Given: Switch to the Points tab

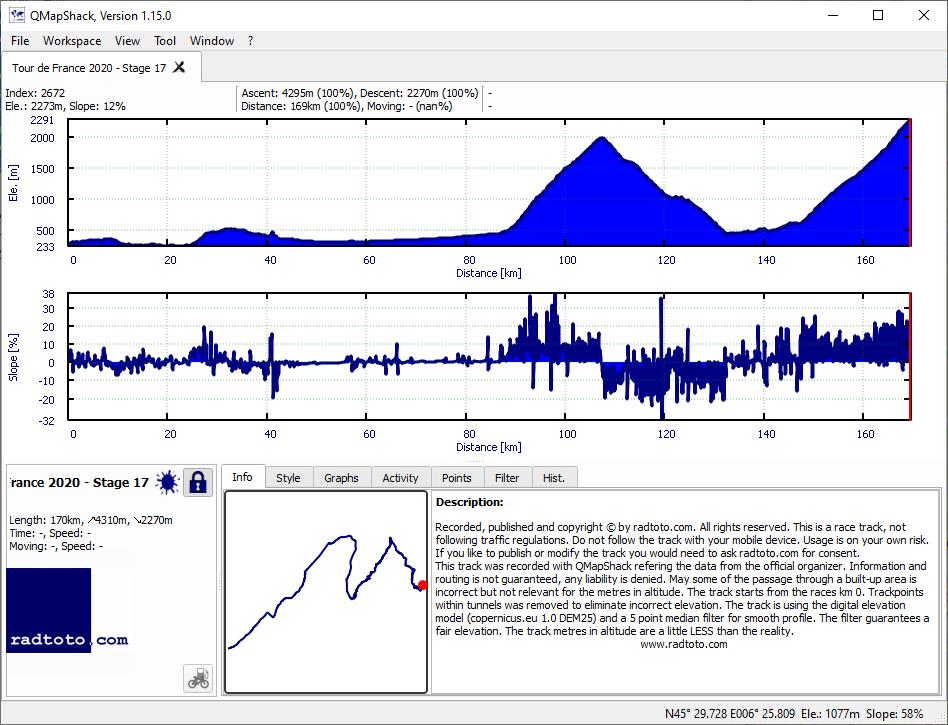Looking at the screenshot, I should point(456,478).
